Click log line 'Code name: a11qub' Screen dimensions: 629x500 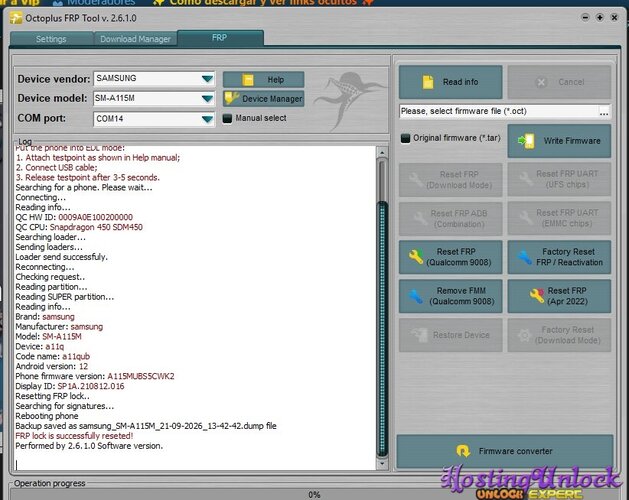pyautogui.click(x=53, y=356)
